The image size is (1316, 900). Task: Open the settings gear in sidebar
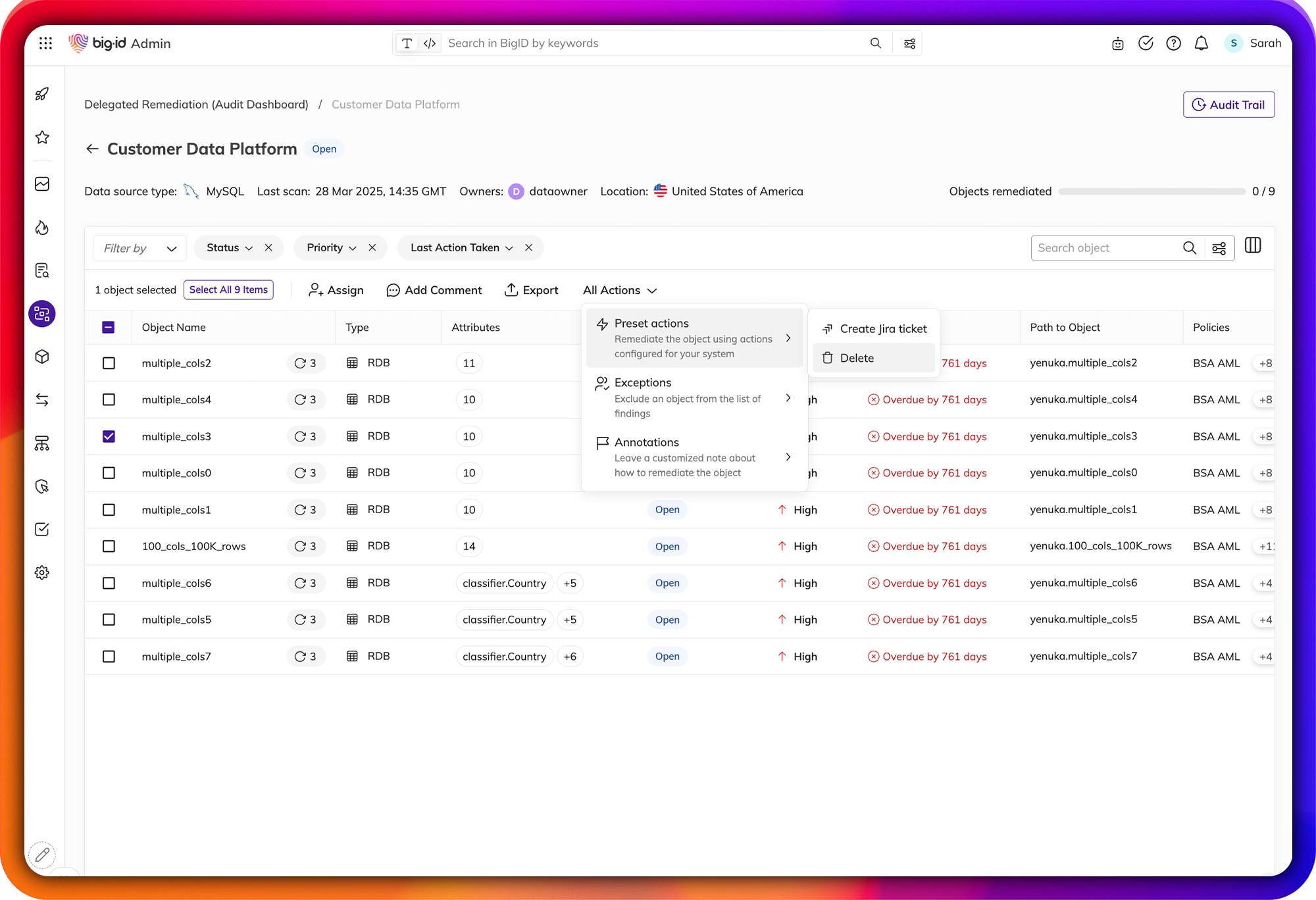(x=42, y=572)
